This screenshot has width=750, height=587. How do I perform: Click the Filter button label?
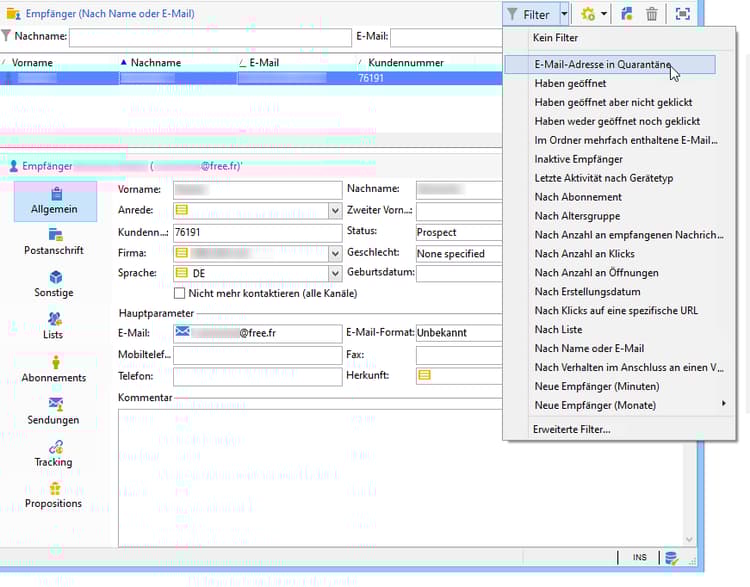536,15
